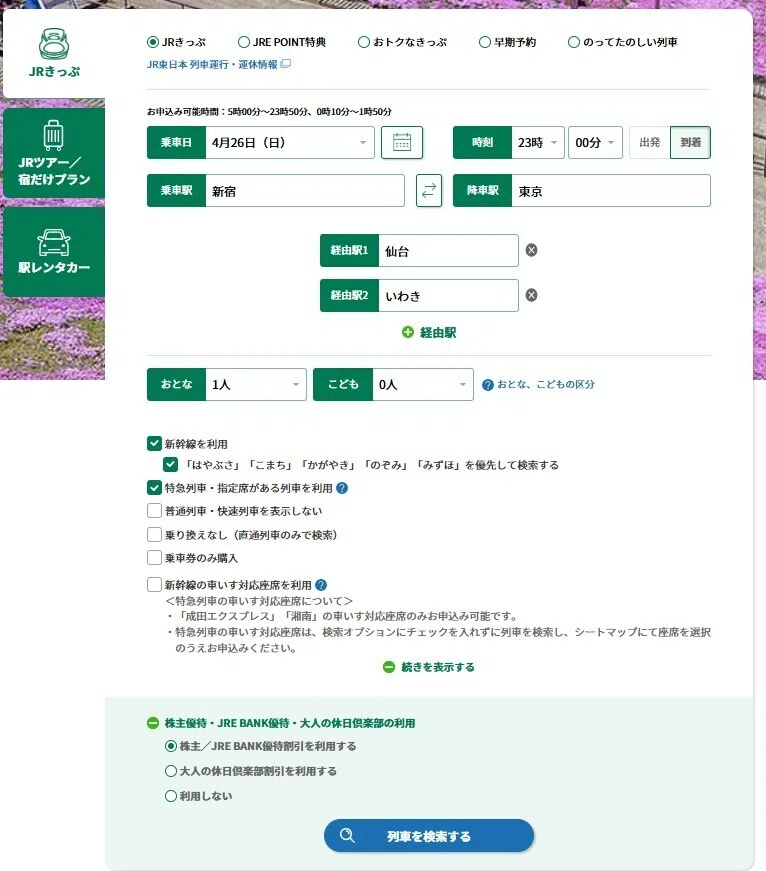The image size is (766, 871).
Task: Collapse options via 続きを表示する minus icon
Action: 389,667
